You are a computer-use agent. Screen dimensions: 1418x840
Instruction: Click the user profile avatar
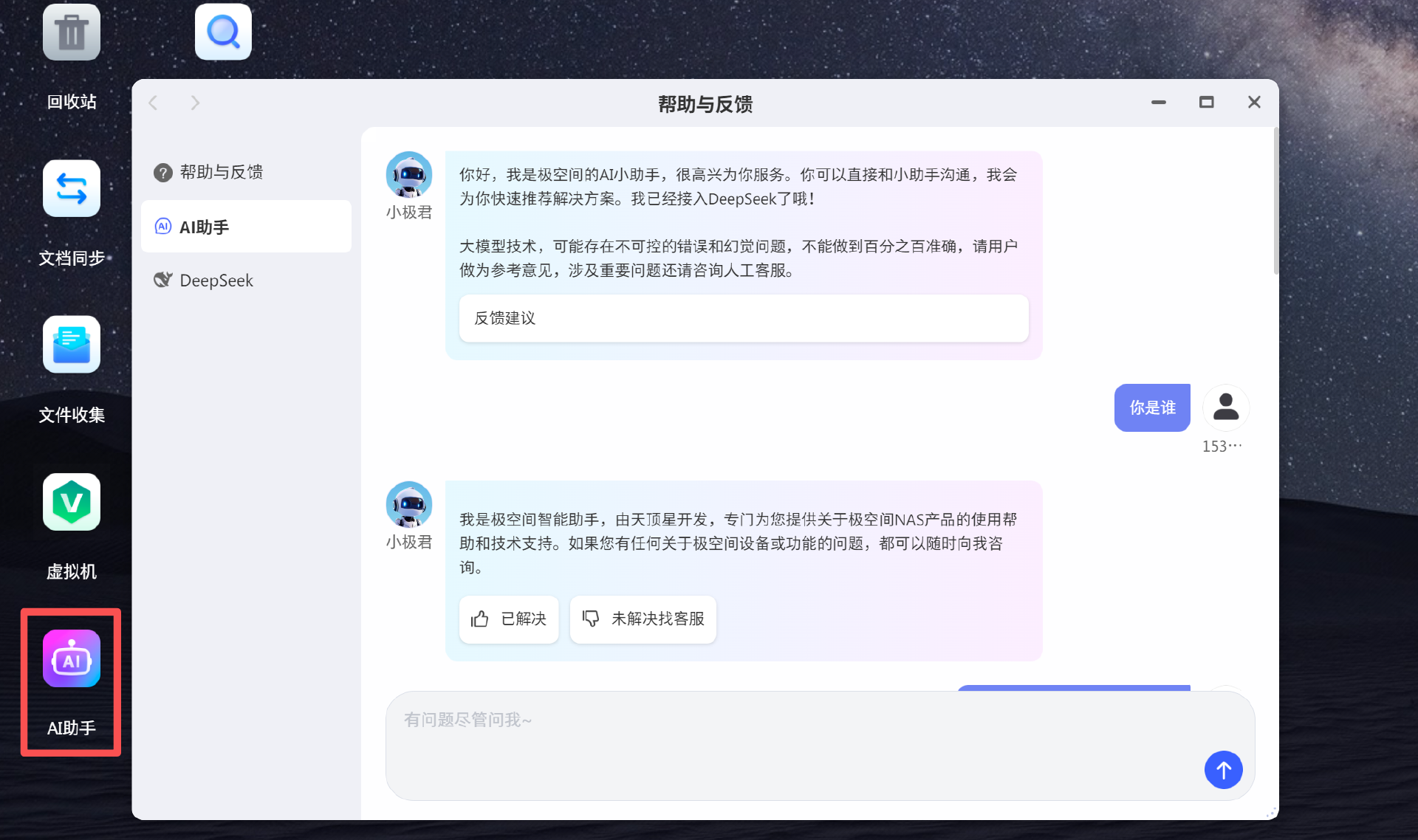pos(1225,407)
